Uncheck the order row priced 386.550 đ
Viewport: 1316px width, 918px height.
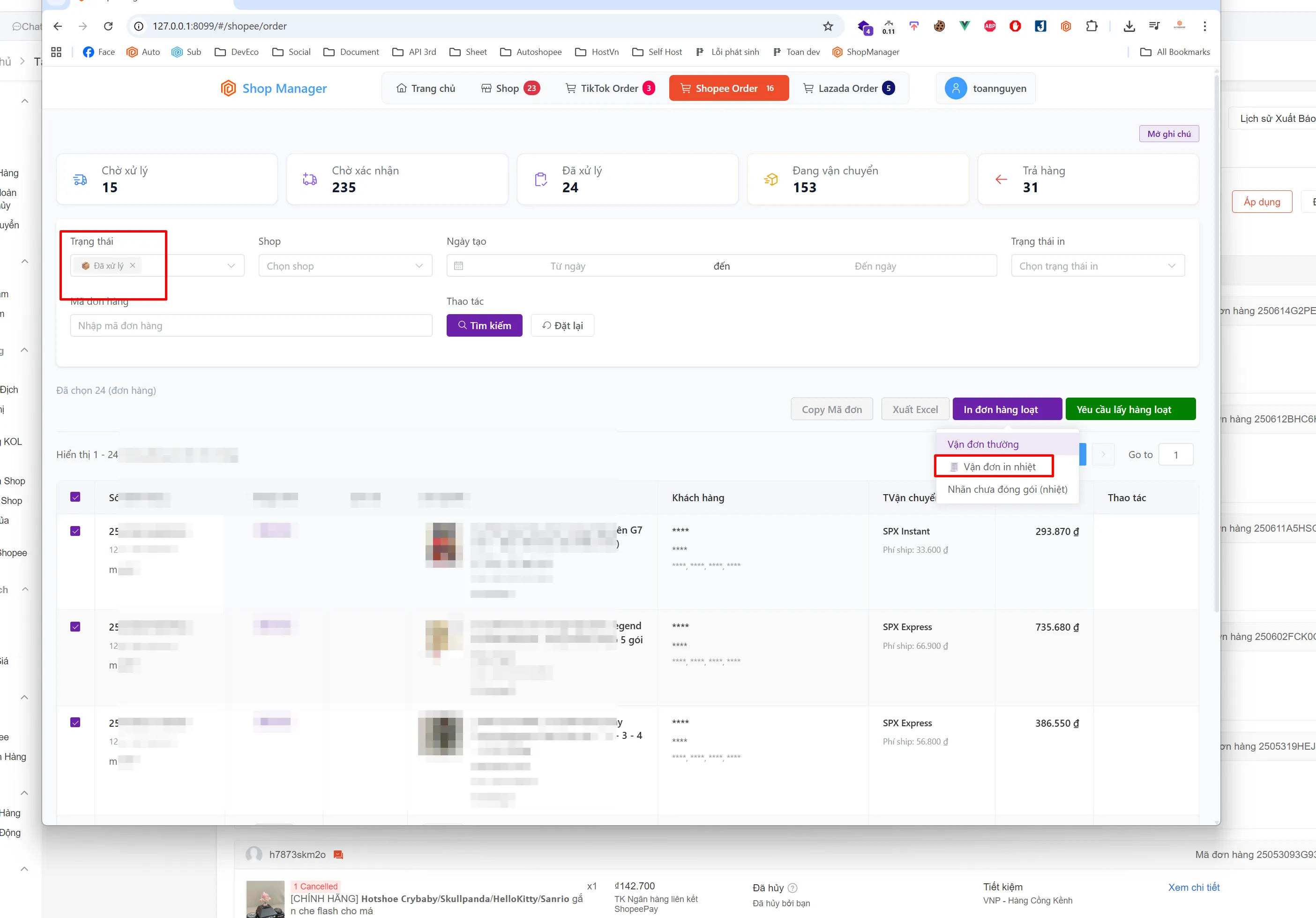(75, 722)
